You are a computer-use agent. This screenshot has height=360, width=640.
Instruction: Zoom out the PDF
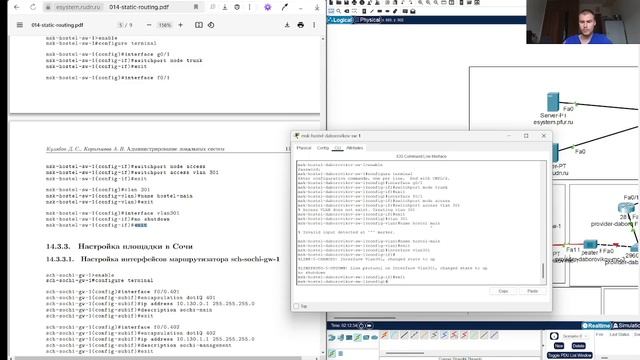pos(149,25)
